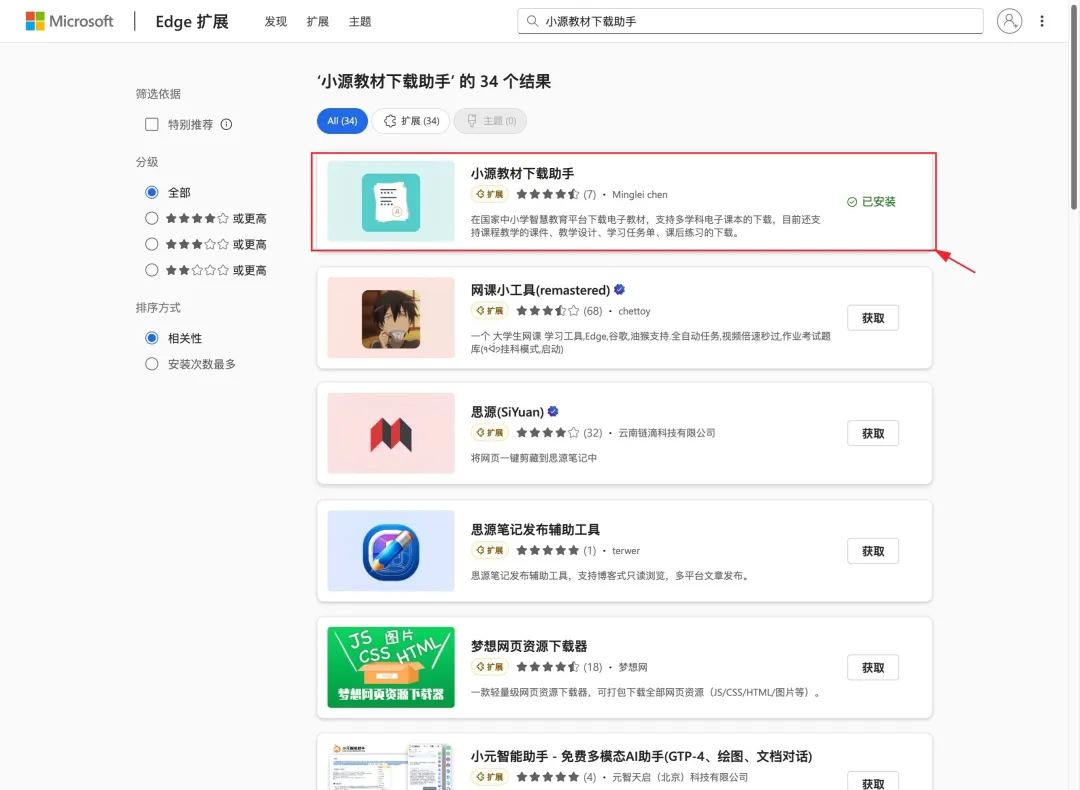Click the info icon next to 特别推荐
Image resolution: width=1080 pixels, height=790 pixels.
226,125
